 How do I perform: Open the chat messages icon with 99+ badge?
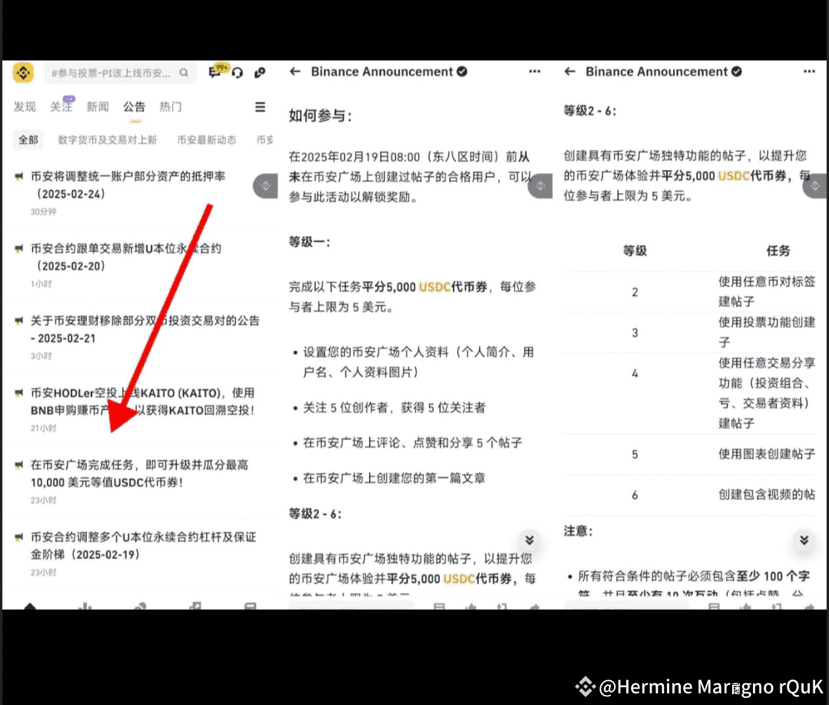pyautogui.click(x=215, y=73)
